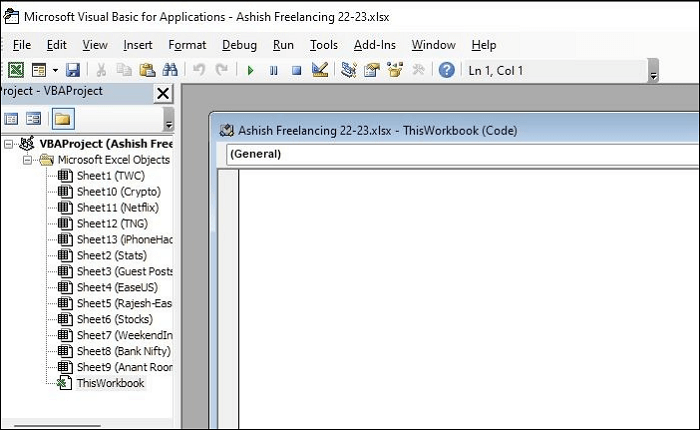Click the Find binoculars icon
Screen dimensions: 700x430
point(170,70)
